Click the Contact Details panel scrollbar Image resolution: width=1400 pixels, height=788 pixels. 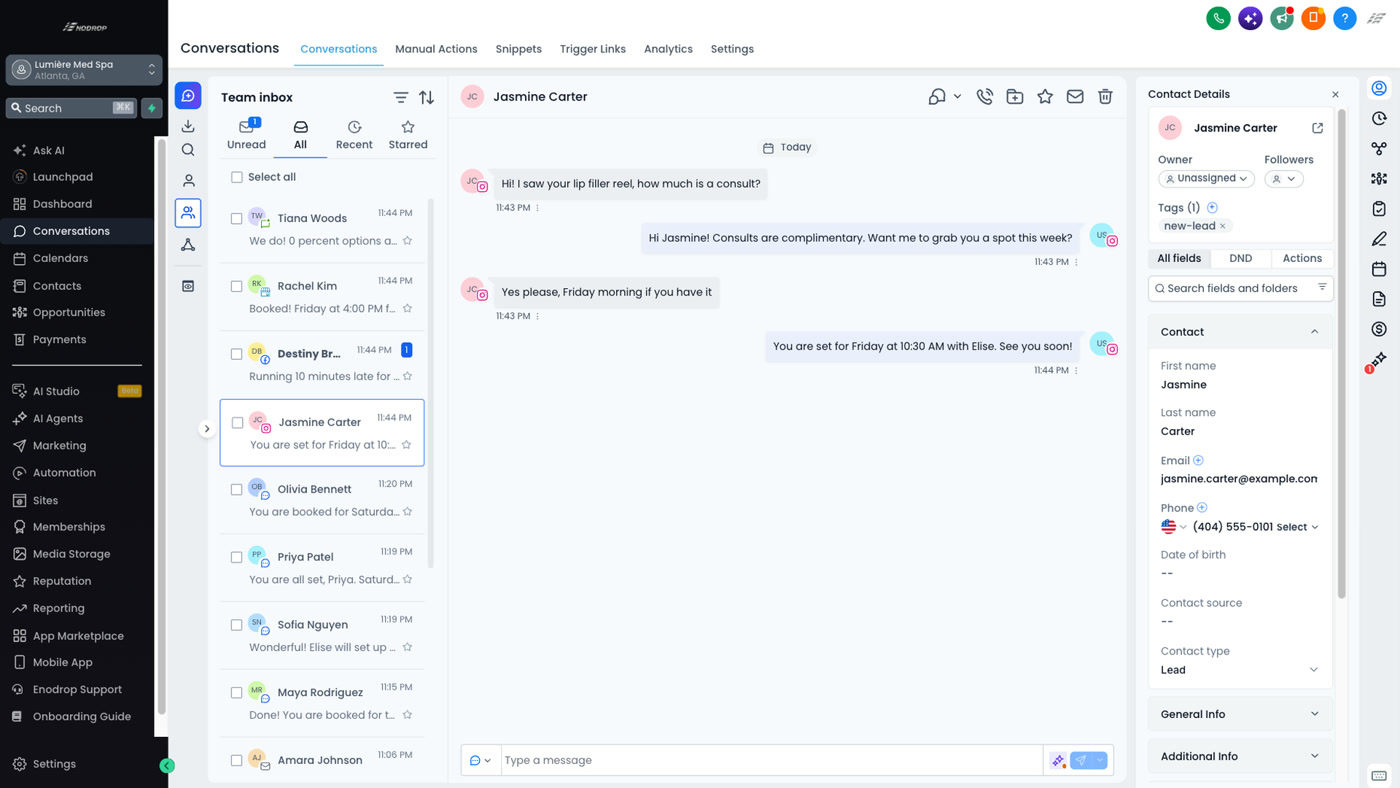pos(1342,355)
